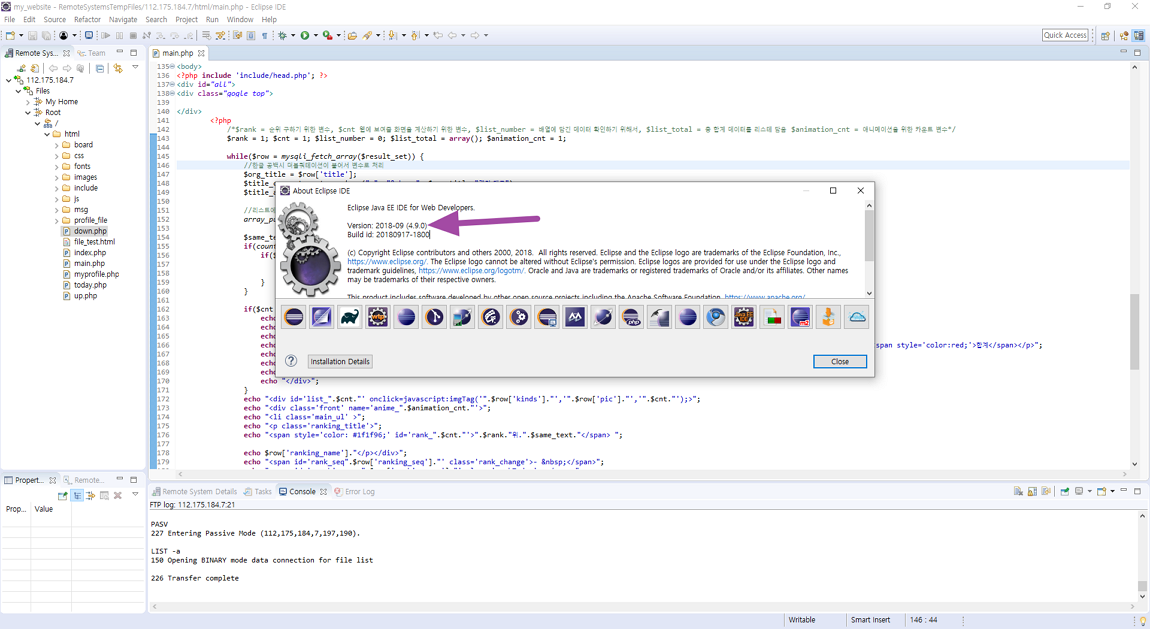This screenshot has height=629, width=1150.
Task: Click the New file toolbar icon
Action: click(10, 35)
